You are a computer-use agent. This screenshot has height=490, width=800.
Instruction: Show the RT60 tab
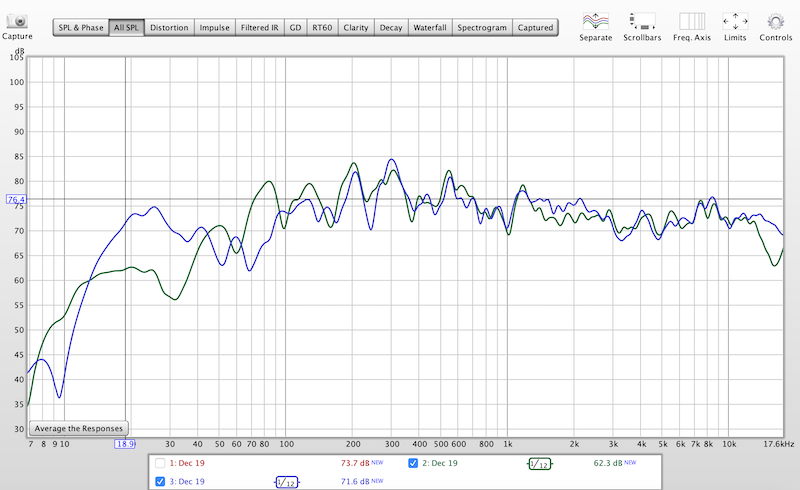(322, 28)
